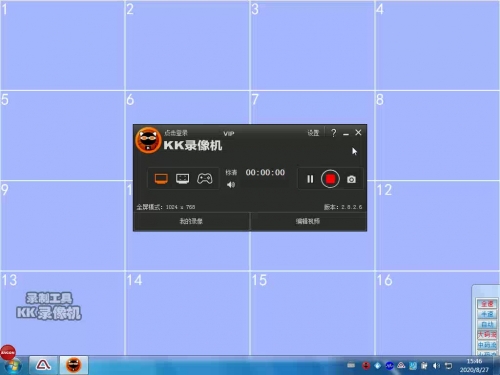
Task: Select region recording mode (monitor with corner brackets)
Action: 182,179
